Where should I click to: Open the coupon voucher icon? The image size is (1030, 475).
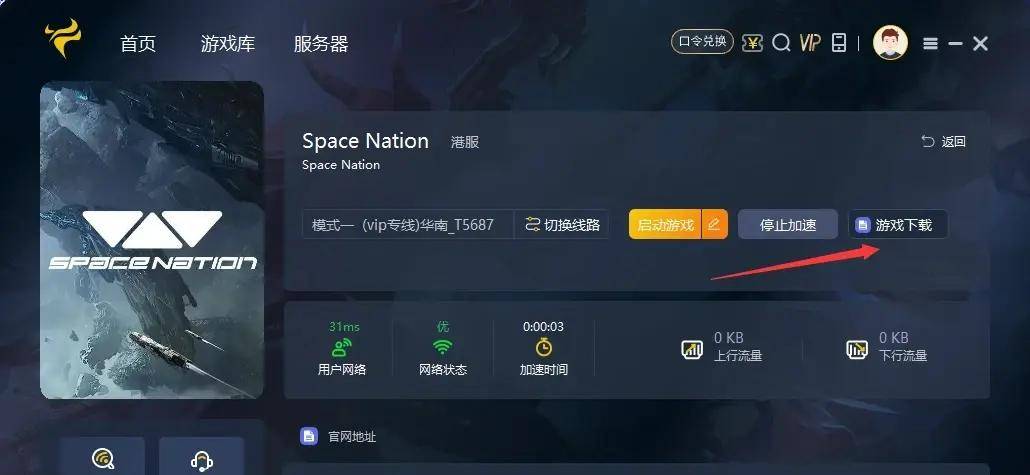(752, 43)
